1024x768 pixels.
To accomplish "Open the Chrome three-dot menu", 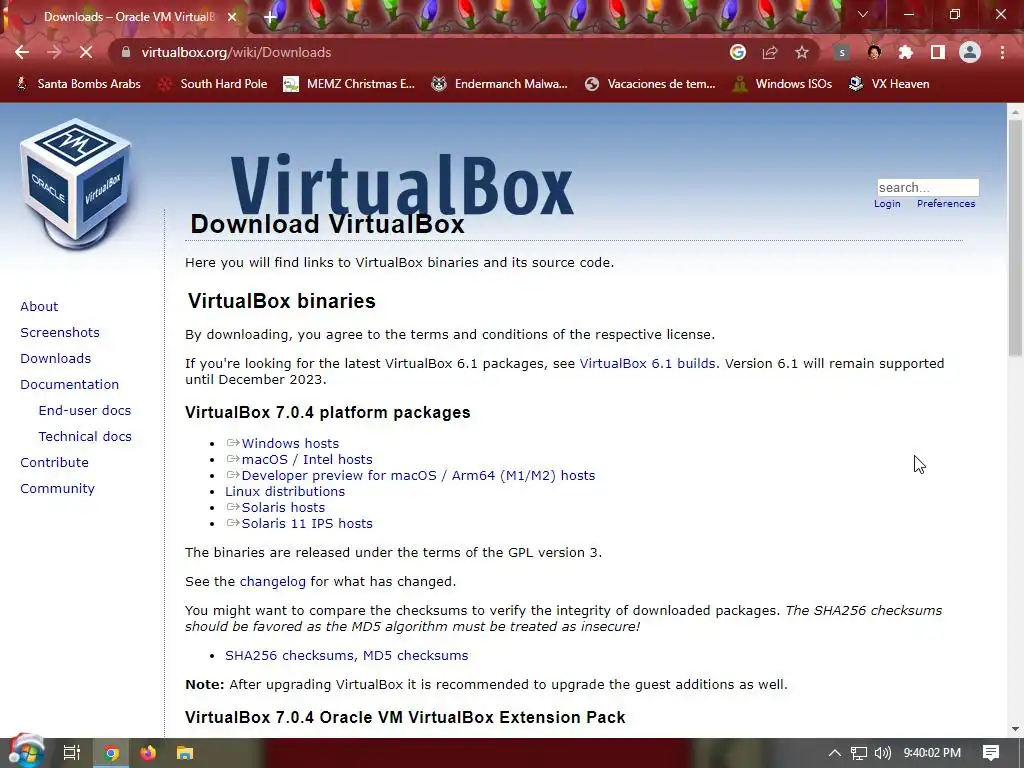I will [1002, 52].
